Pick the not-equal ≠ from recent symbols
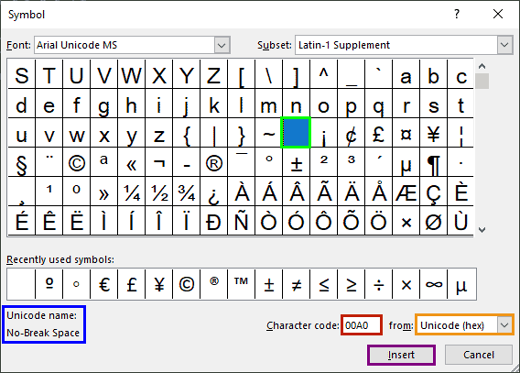Viewport: 520px width, 373px height. (x=296, y=284)
